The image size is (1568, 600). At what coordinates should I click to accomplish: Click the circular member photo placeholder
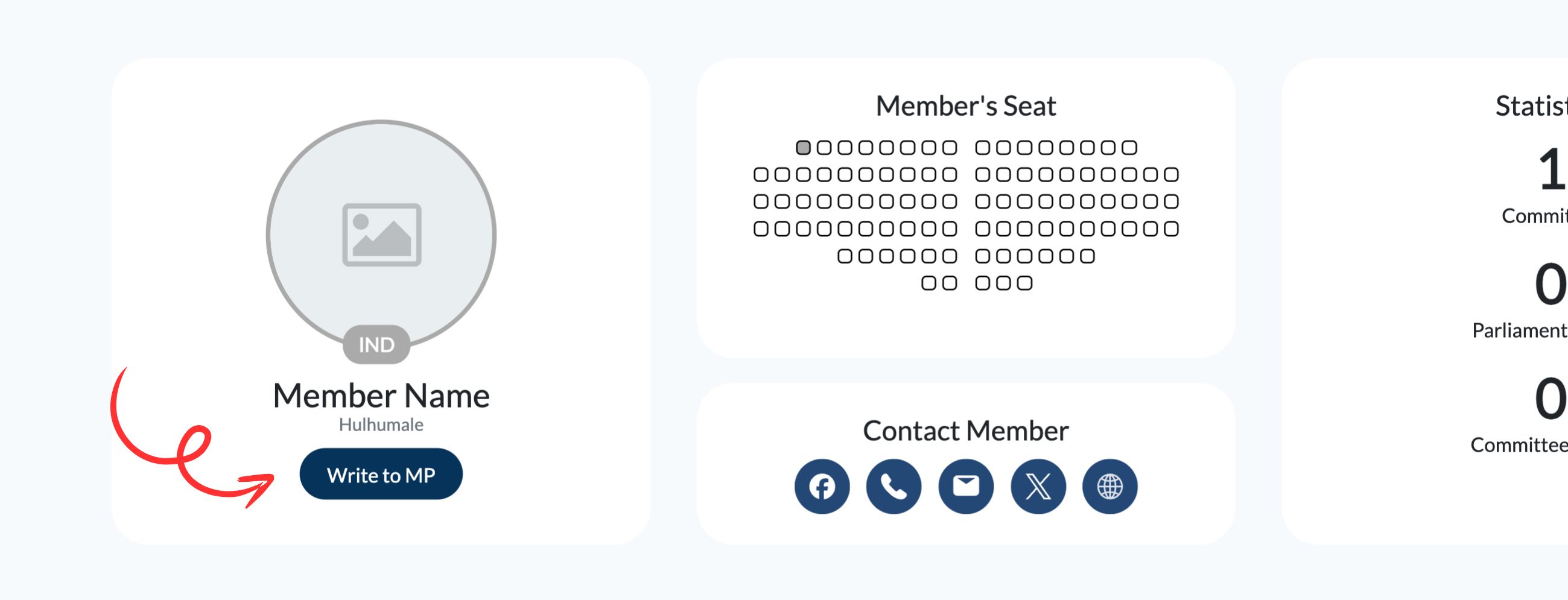pyautogui.click(x=381, y=235)
